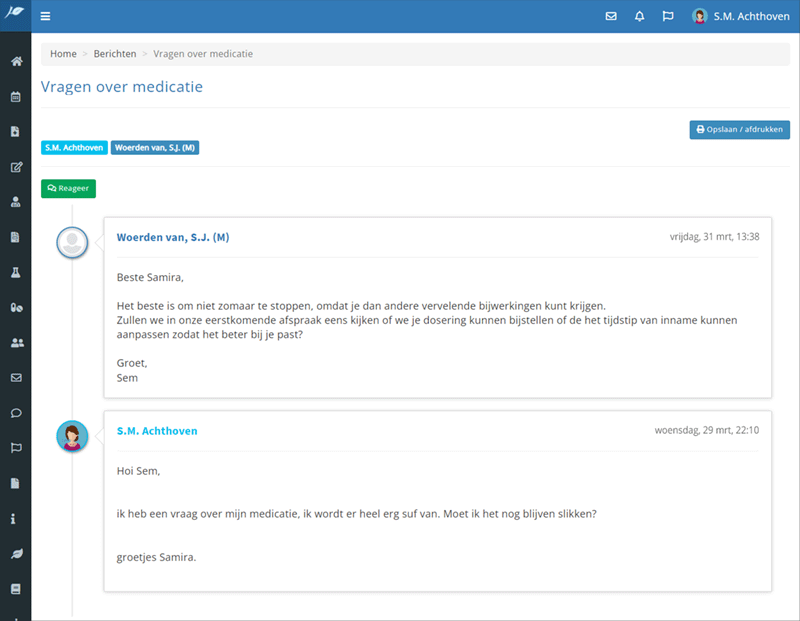Show notifications via the bell icon
This screenshot has width=800, height=621.
click(639, 16)
